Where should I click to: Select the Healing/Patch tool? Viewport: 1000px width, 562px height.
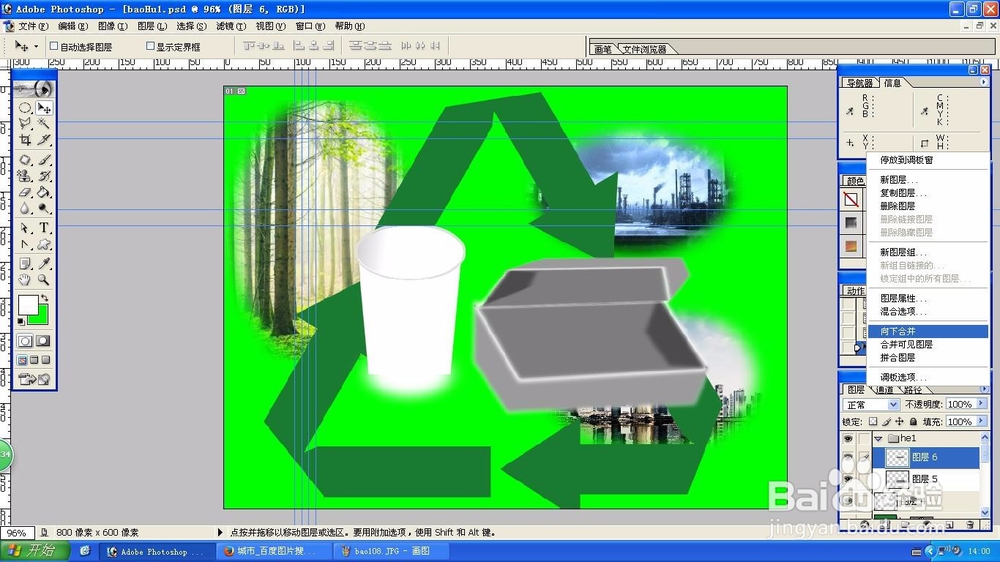(25, 159)
